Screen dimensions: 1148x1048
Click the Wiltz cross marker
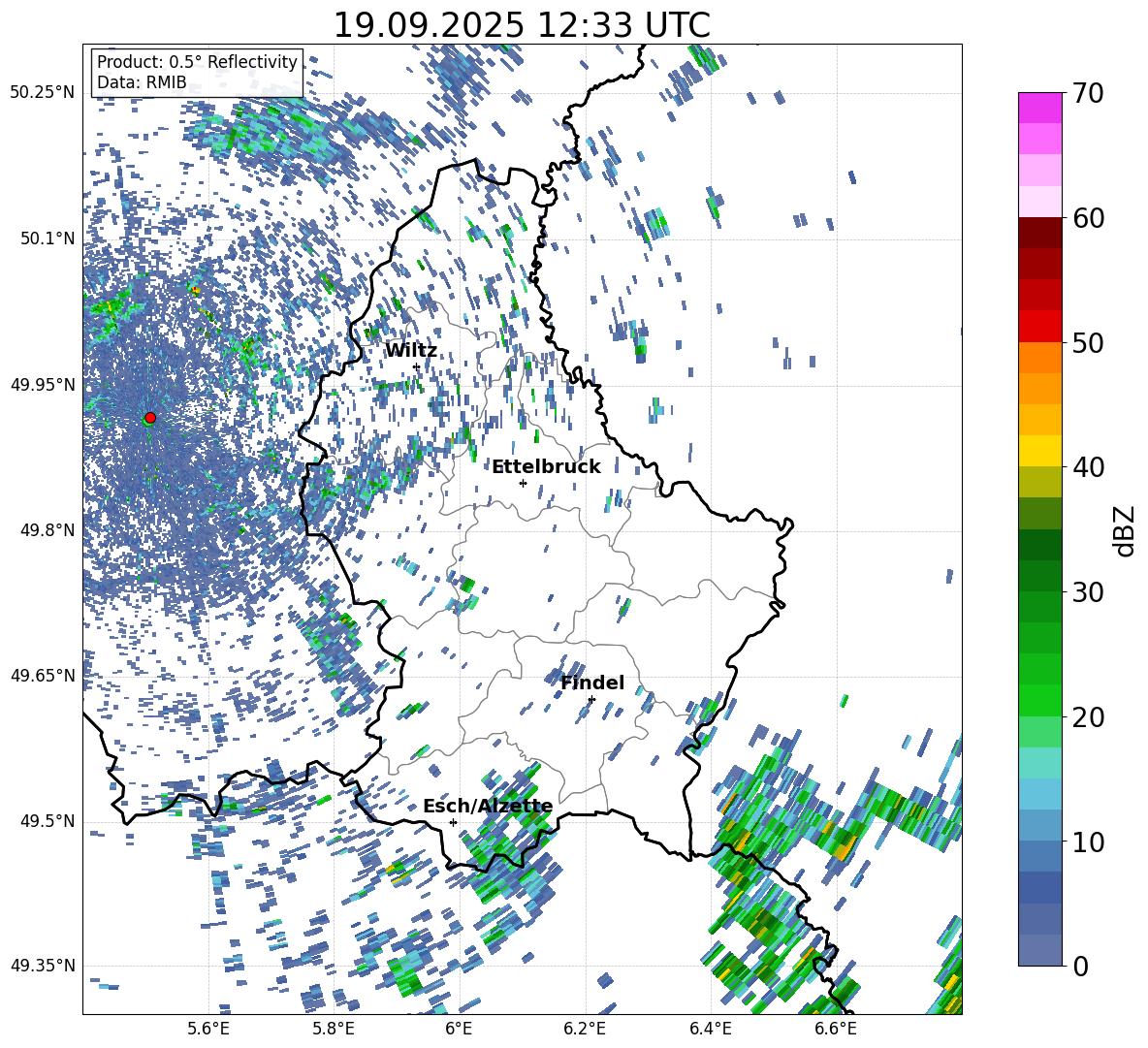click(x=417, y=366)
